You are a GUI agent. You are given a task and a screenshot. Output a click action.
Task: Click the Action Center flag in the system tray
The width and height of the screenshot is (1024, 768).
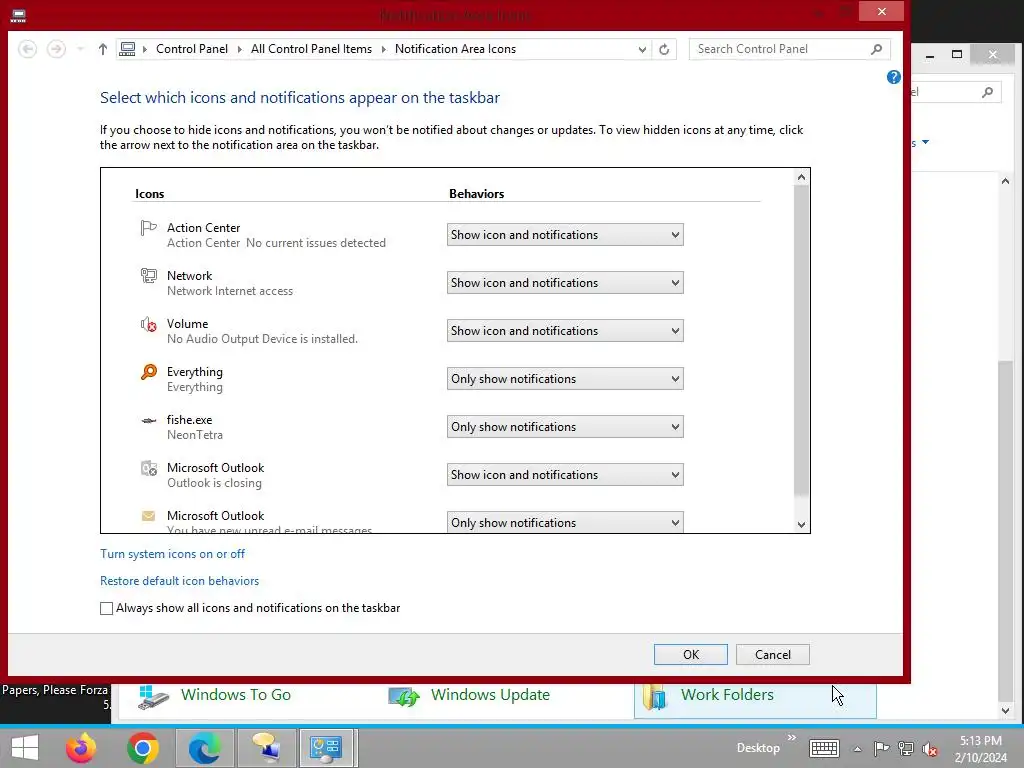coord(881,748)
